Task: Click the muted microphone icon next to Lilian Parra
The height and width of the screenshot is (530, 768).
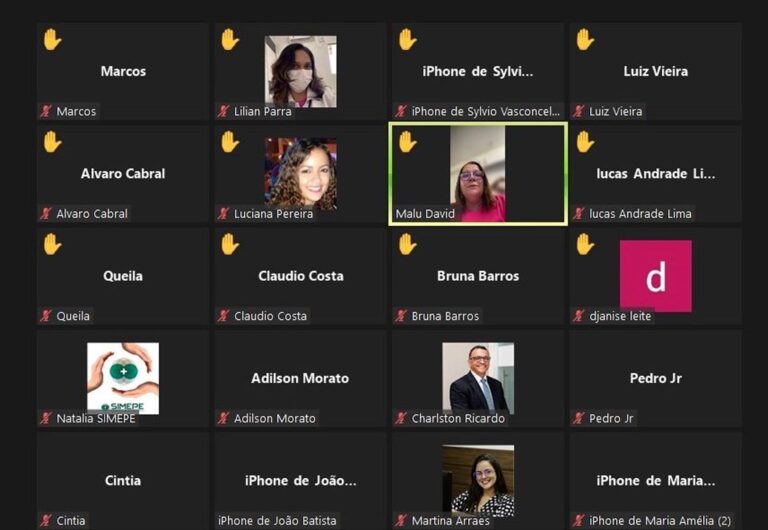Action: pos(223,111)
